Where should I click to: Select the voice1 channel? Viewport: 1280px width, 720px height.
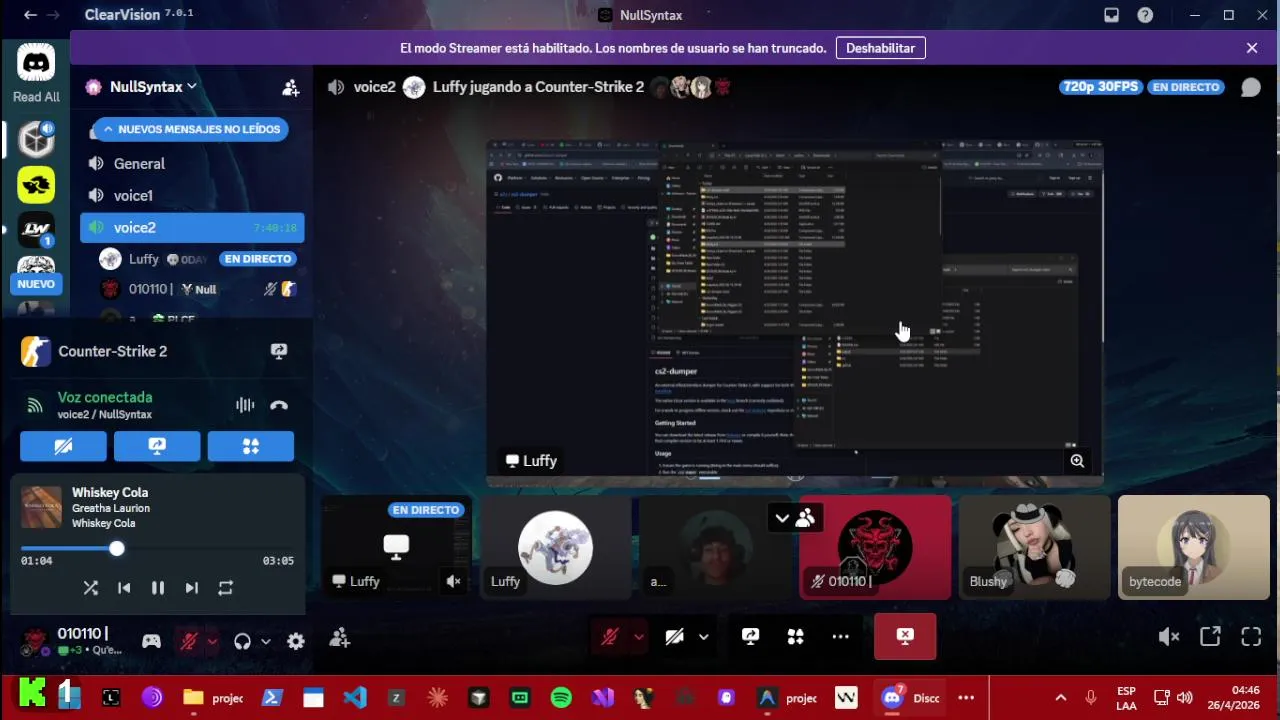tap(192, 196)
